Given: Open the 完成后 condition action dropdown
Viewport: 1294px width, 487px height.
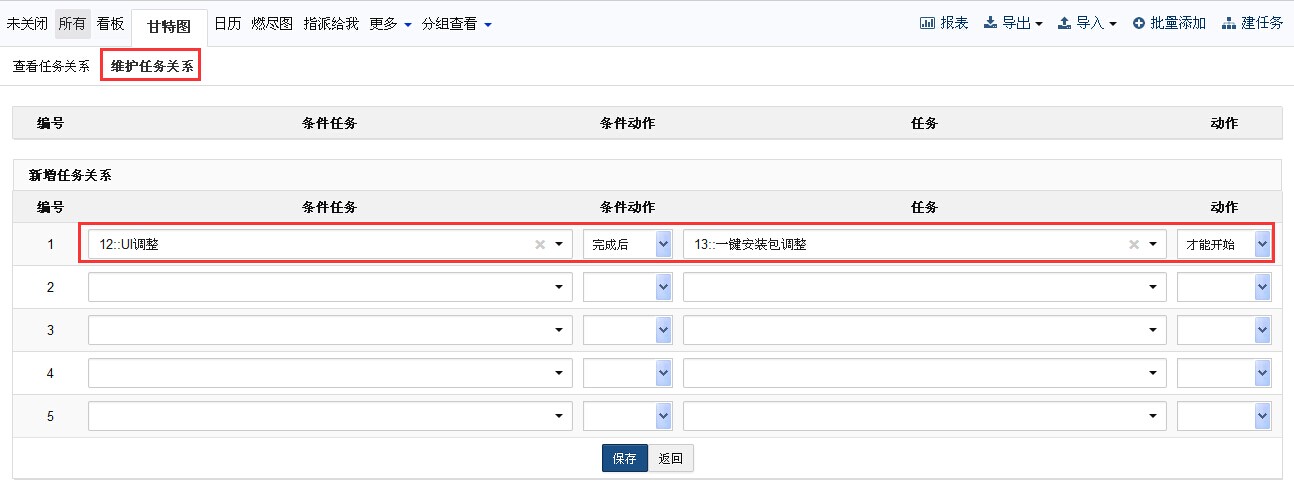Looking at the screenshot, I should click(627, 244).
